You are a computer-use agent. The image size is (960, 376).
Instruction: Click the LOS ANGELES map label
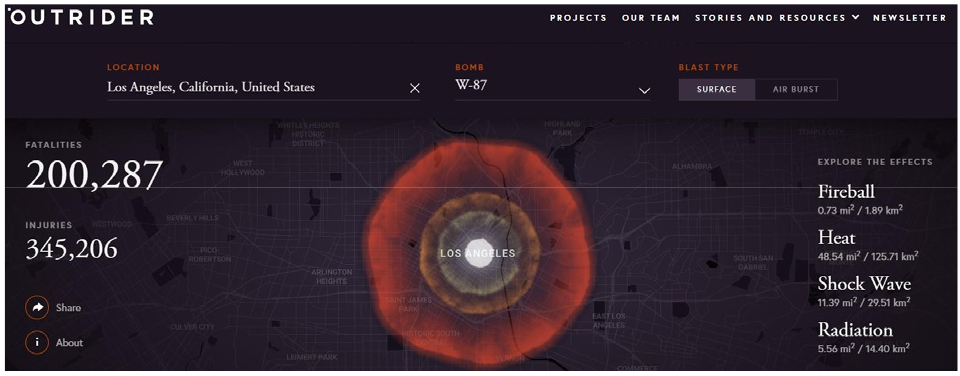(478, 253)
